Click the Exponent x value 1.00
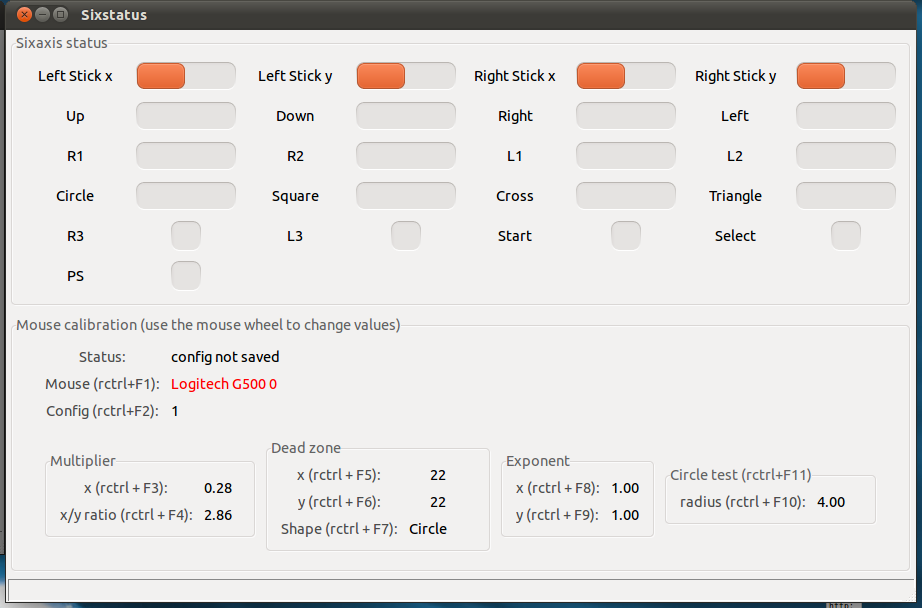The image size is (922, 608). point(625,488)
